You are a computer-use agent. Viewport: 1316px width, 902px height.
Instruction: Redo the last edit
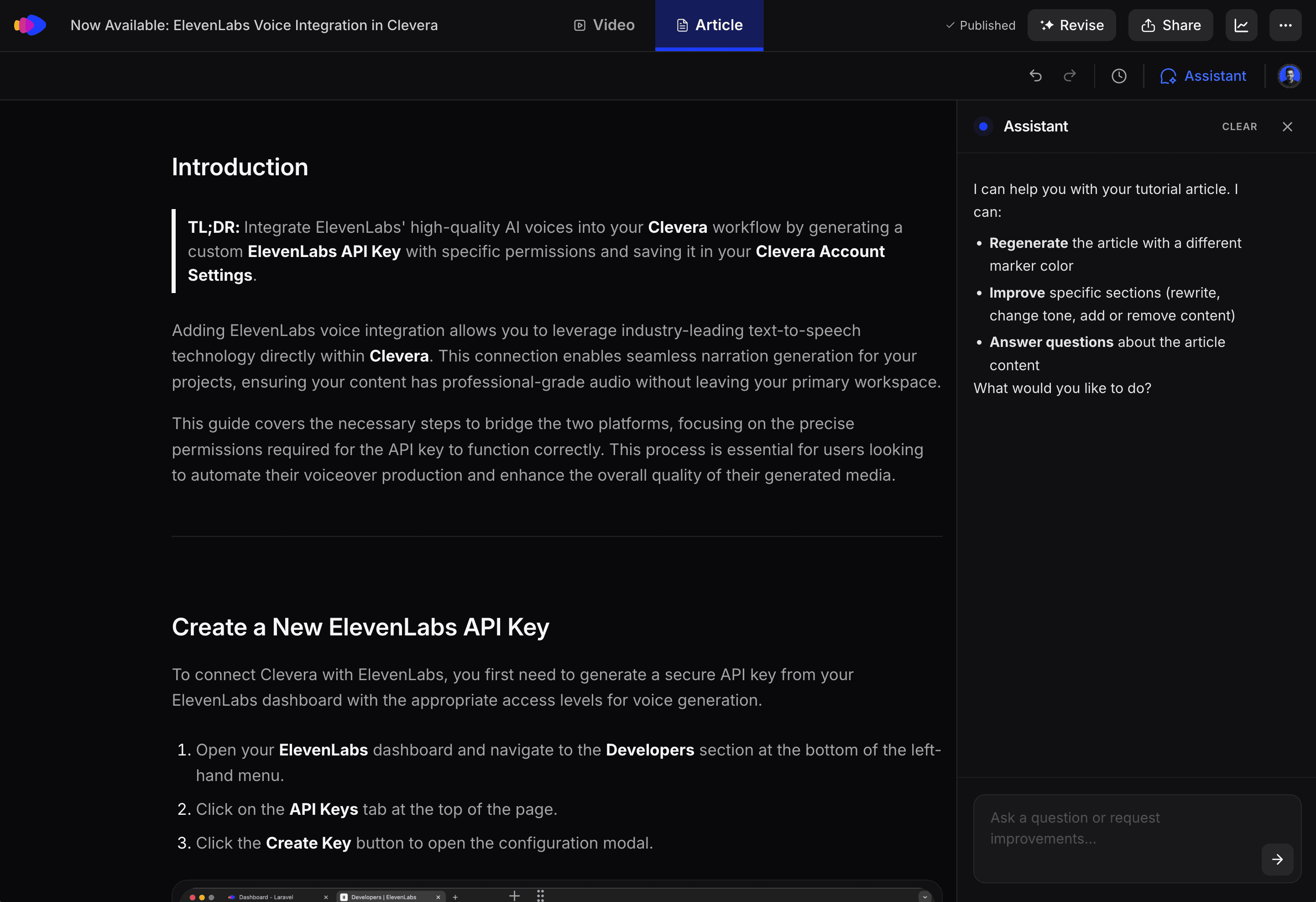[1070, 76]
